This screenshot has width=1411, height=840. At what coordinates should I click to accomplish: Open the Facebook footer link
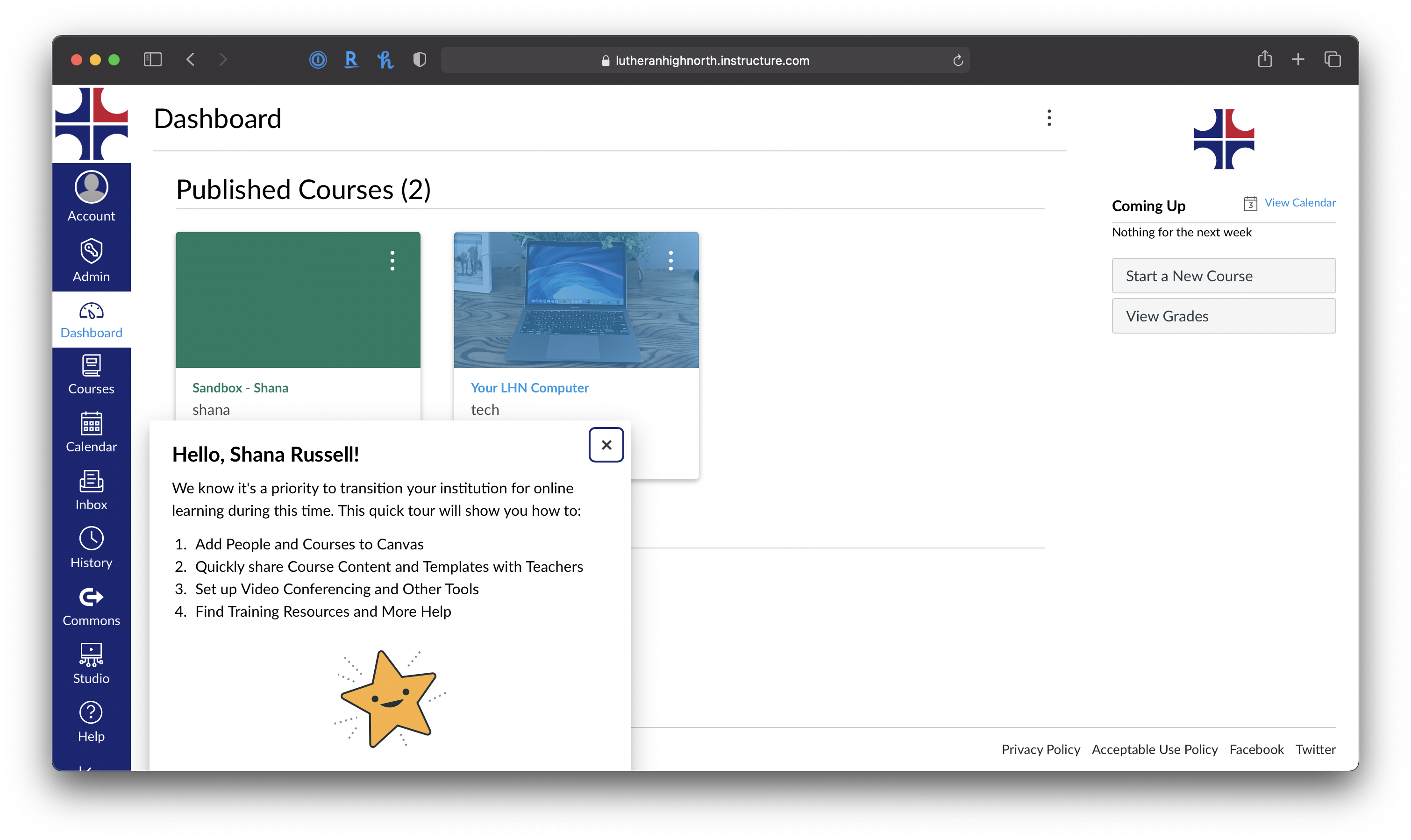pos(1256,749)
